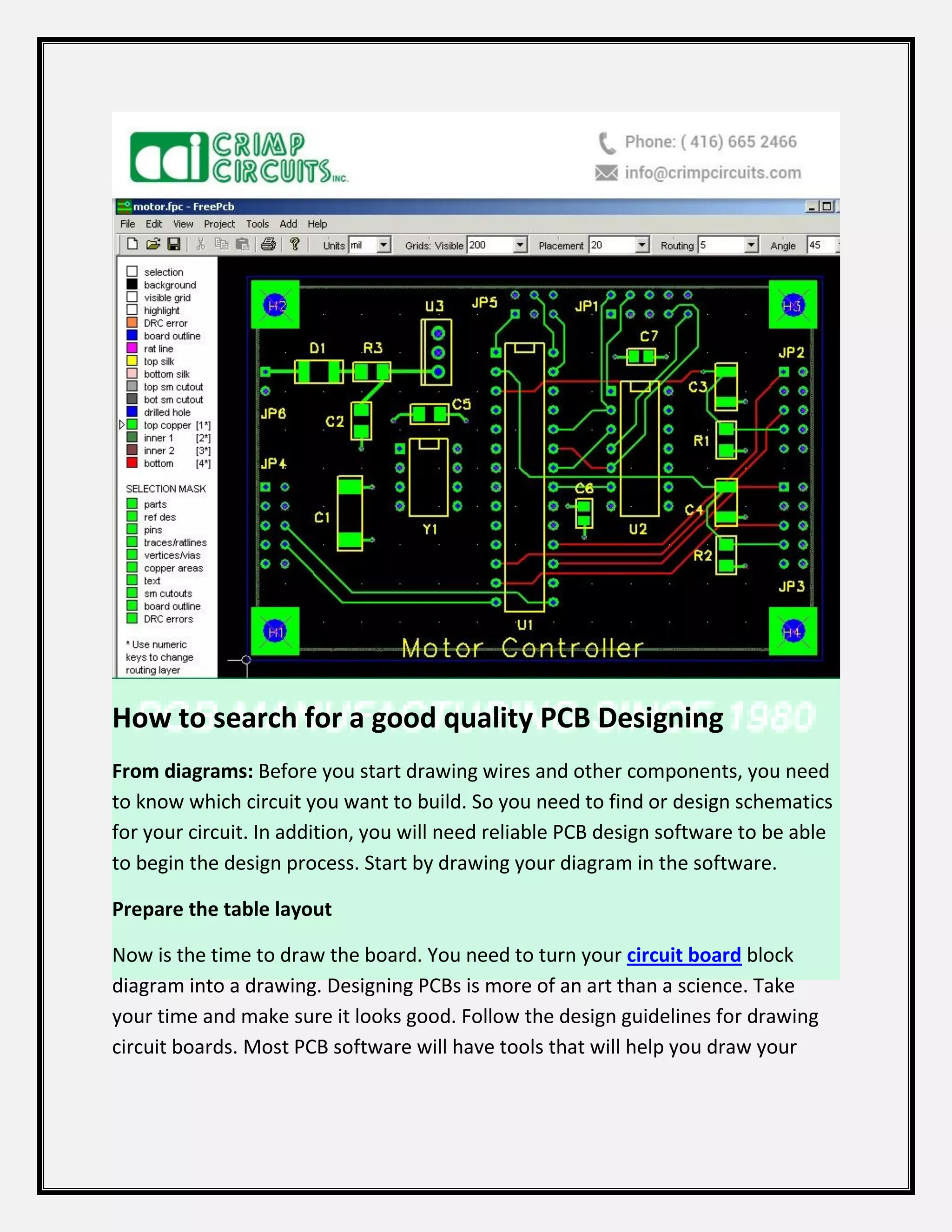The width and height of the screenshot is (952, 1232).
Task: Select resistor R3 component footprint
Action: [372, 372]
